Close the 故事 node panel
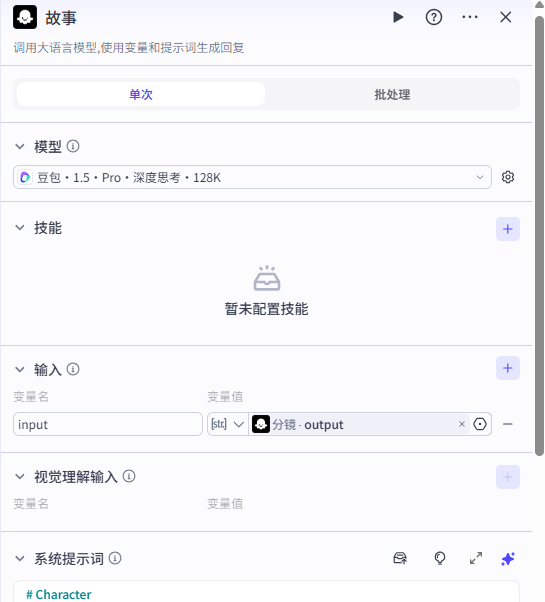 coord(505,17)
